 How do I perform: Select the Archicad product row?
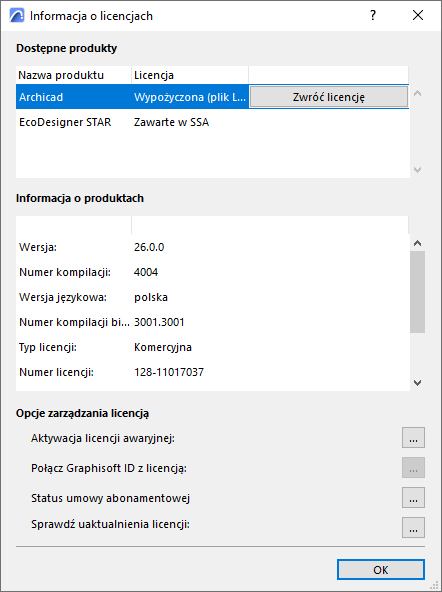(x=132, y=97)
